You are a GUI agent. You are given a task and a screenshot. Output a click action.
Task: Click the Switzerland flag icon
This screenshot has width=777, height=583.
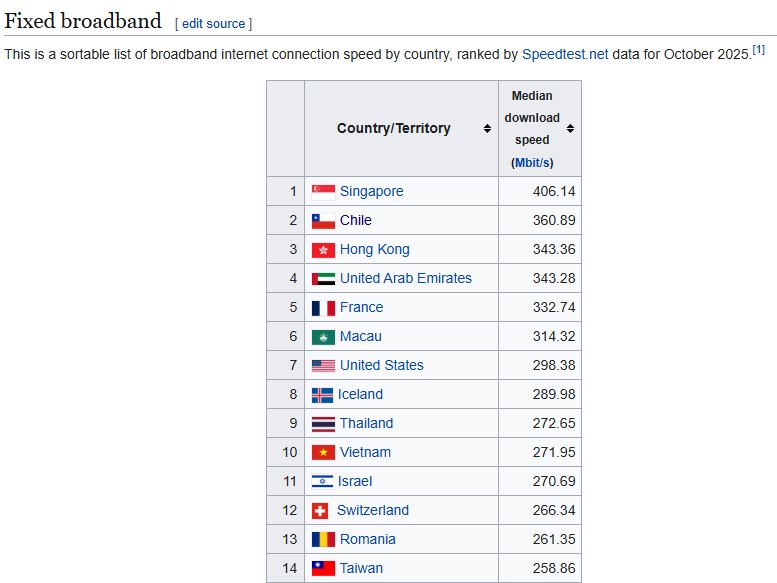click(x=320, y=511)
